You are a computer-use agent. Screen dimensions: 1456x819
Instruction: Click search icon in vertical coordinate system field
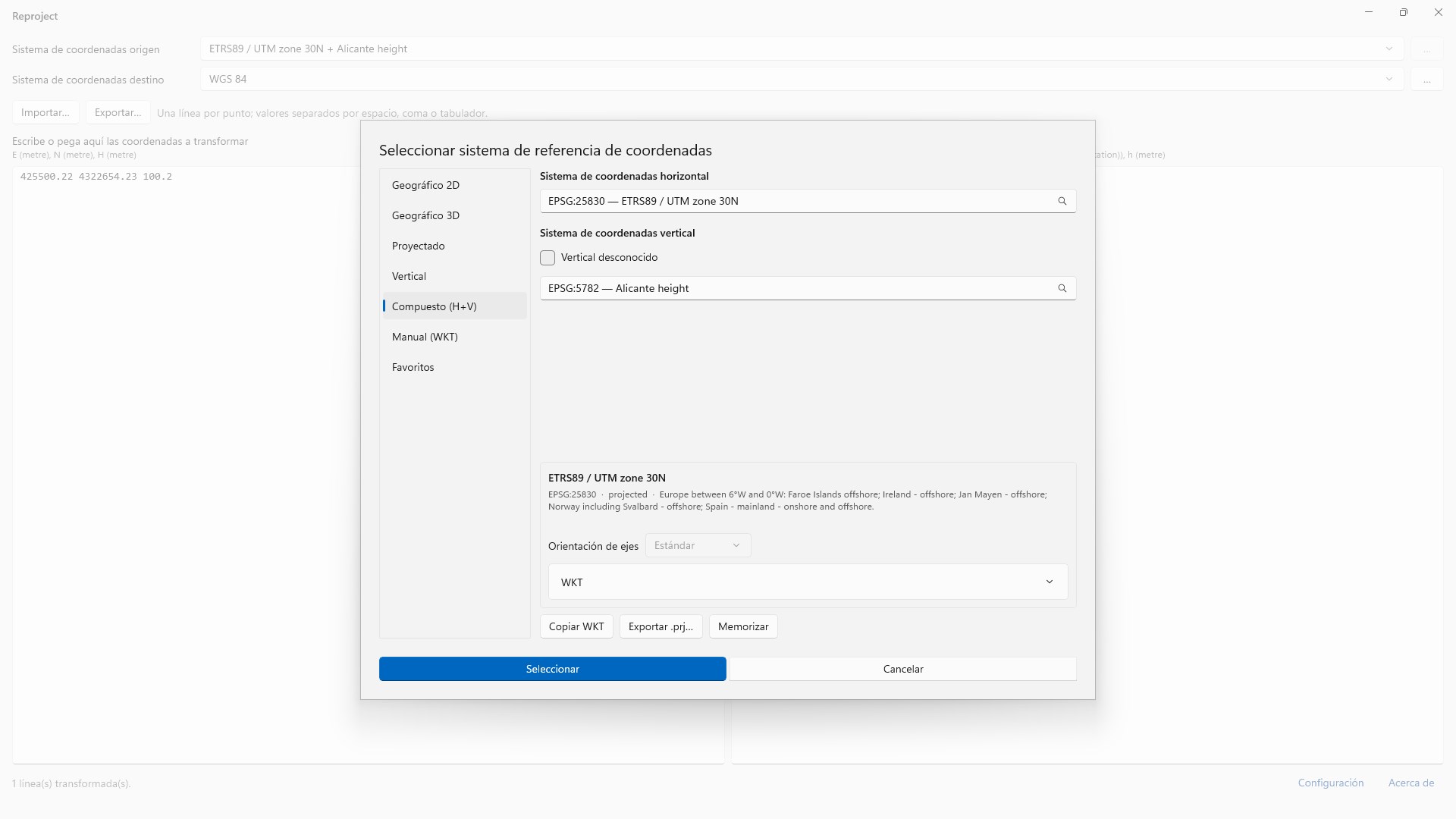coord(1062,288)
